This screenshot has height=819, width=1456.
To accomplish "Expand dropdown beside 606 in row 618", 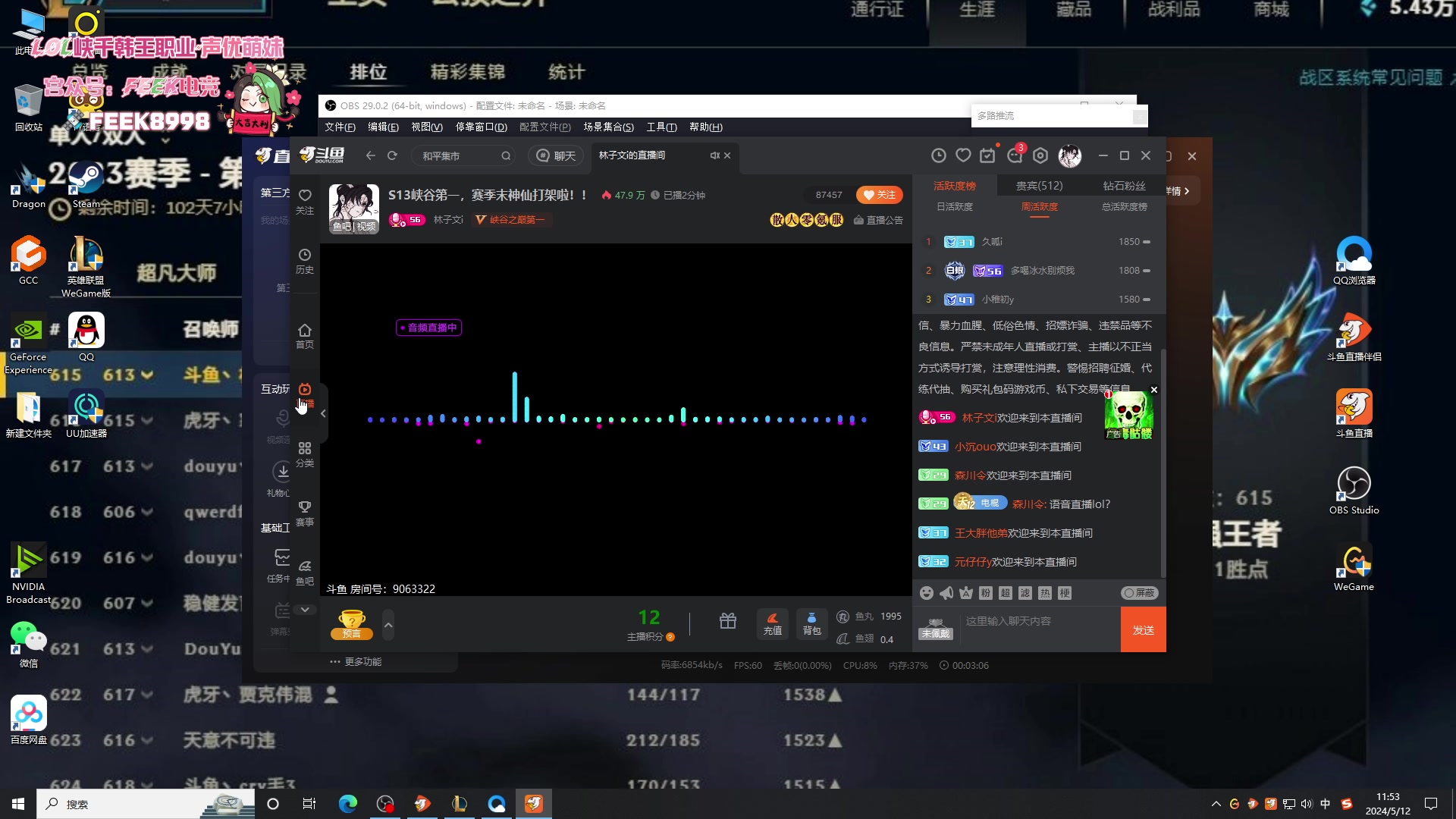I will [x=148, y=512].
